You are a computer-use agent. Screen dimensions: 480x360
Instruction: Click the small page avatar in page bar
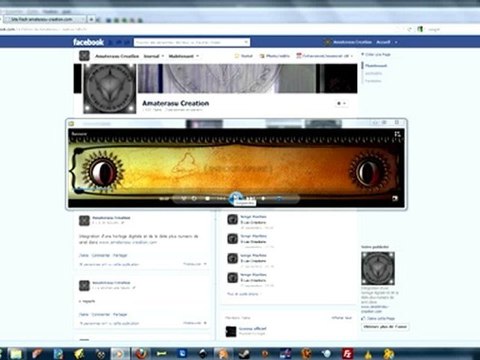coord(84,56)
